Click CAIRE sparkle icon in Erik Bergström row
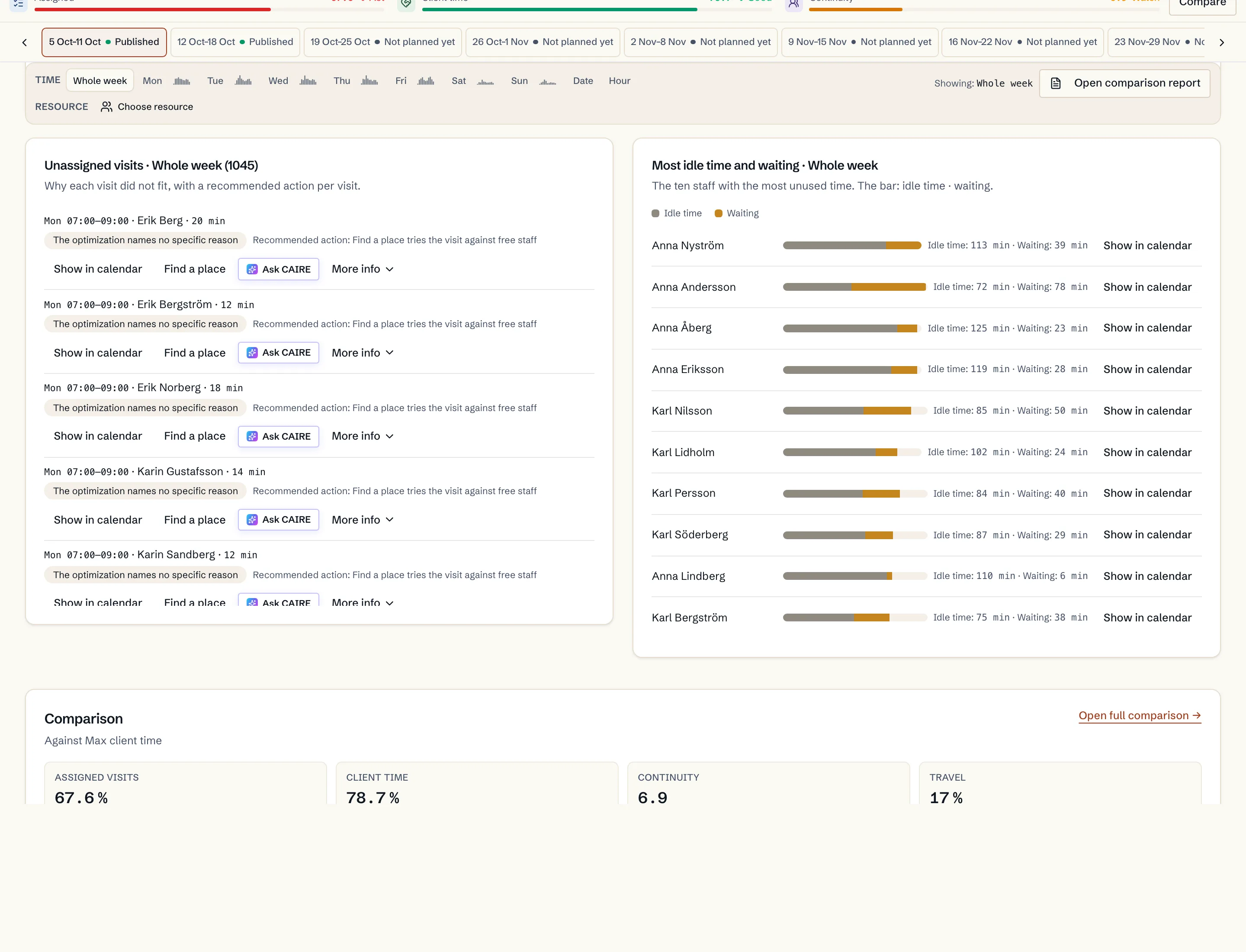This screenshot has height=952, width=1246. (x=252, y=353)
